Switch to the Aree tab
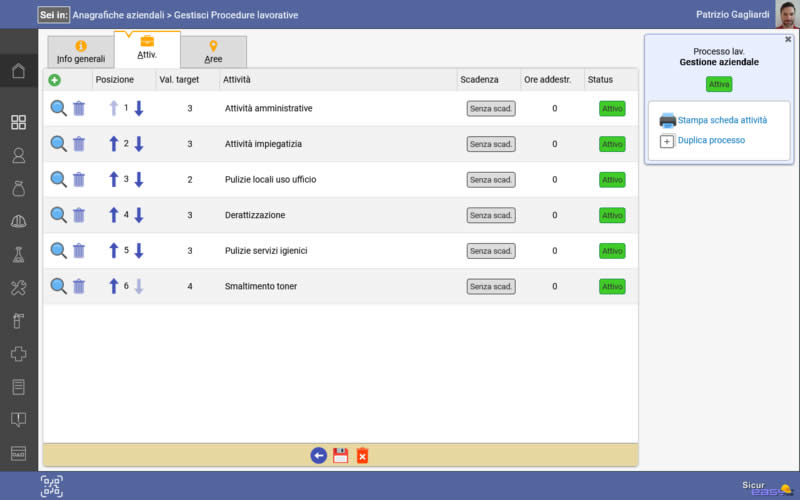800x500 pixels. coord(213,52)
